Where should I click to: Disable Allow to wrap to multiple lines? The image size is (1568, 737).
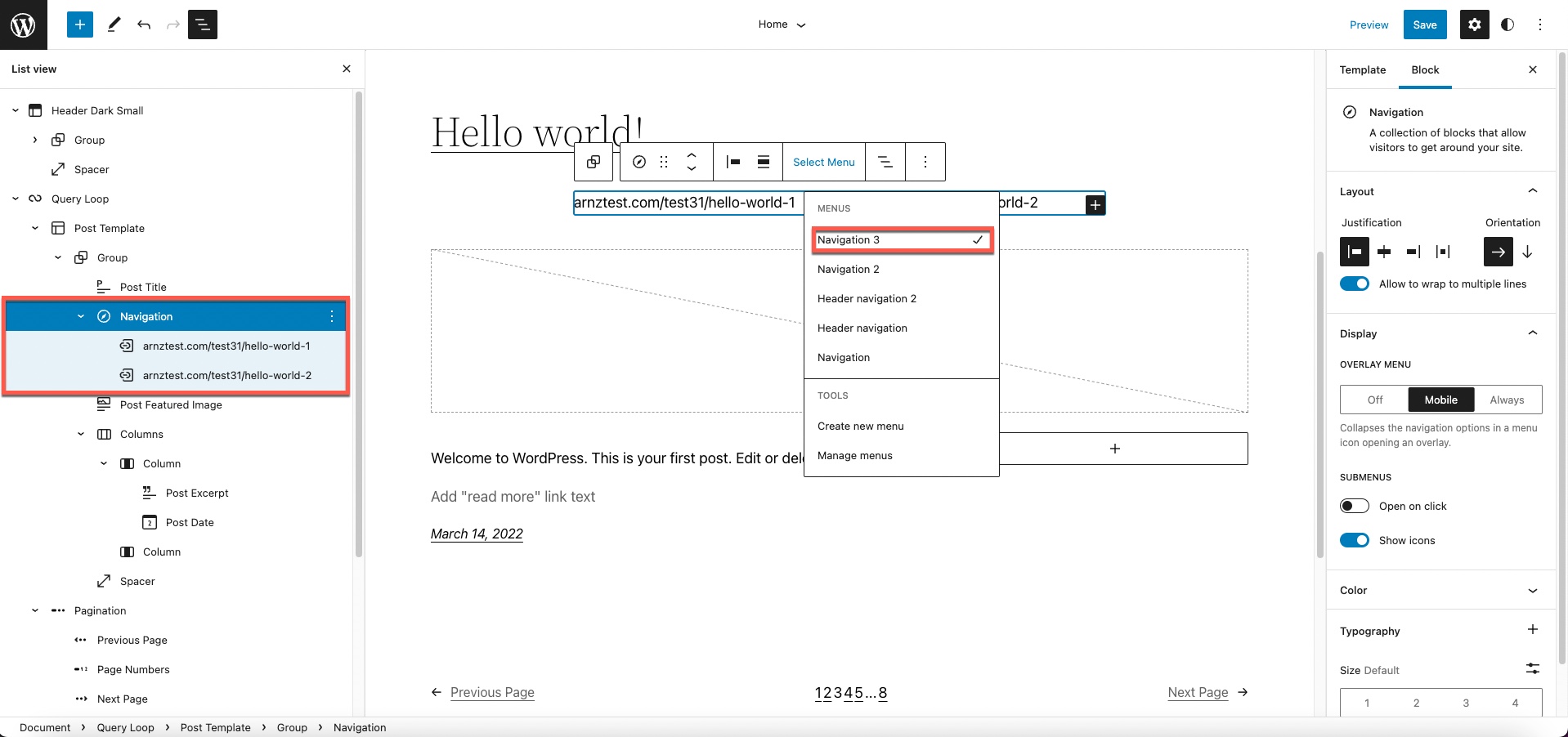pyautogui.click(x=1354, y=284)
